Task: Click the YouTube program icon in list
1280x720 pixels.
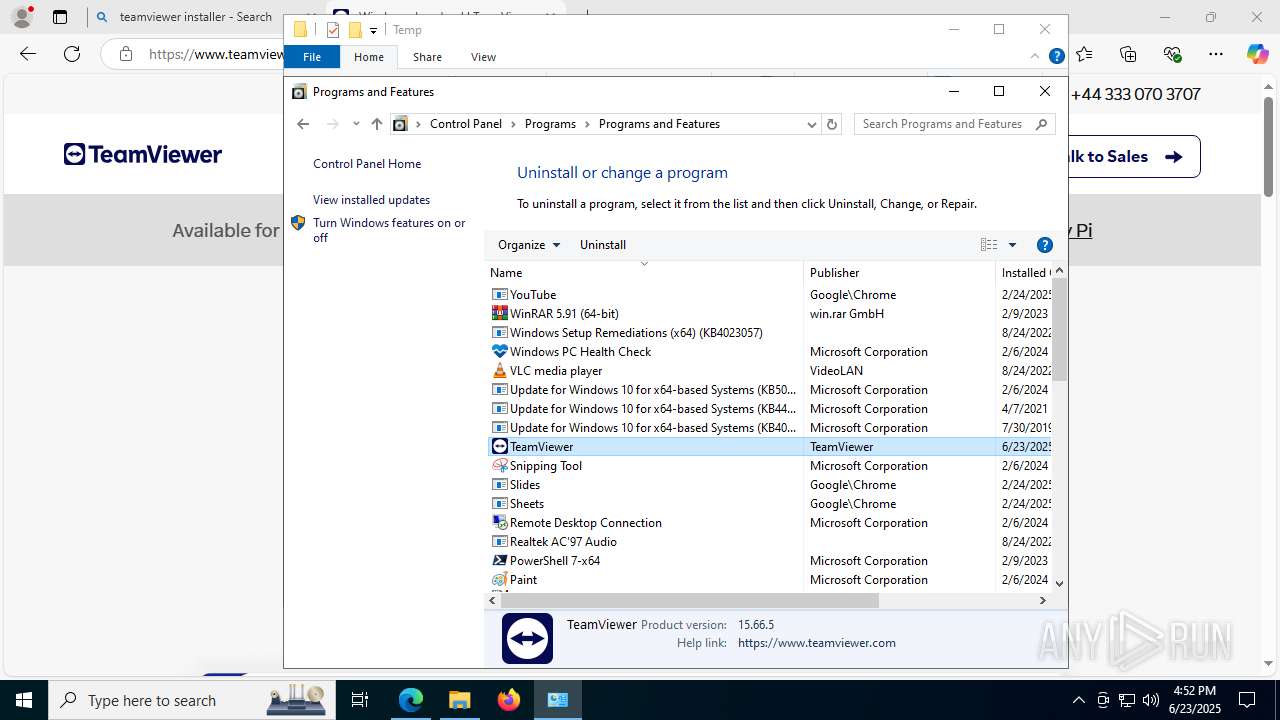Action: point(499,295)
